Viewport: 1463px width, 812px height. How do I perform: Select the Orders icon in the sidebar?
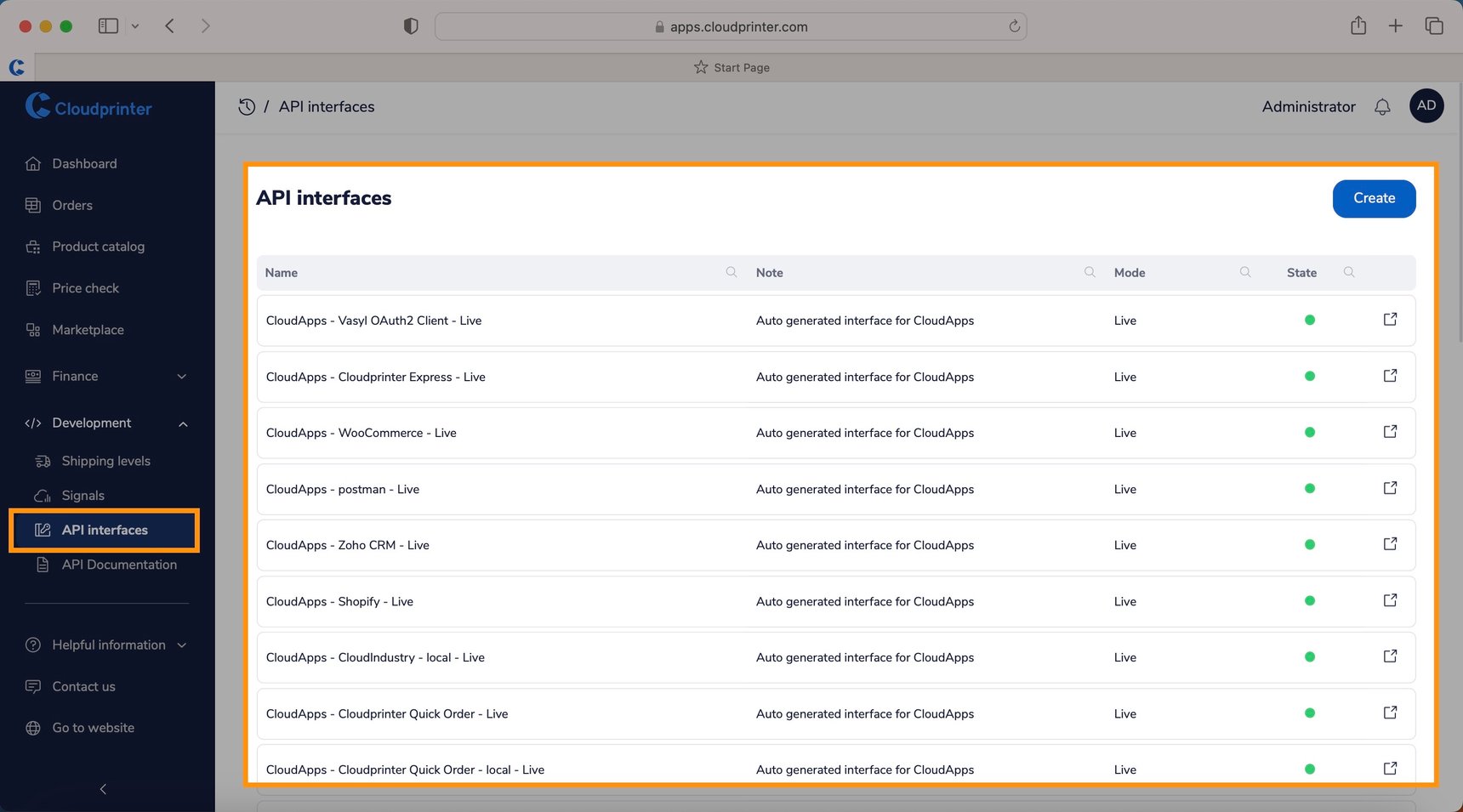[x=73, y=205]
